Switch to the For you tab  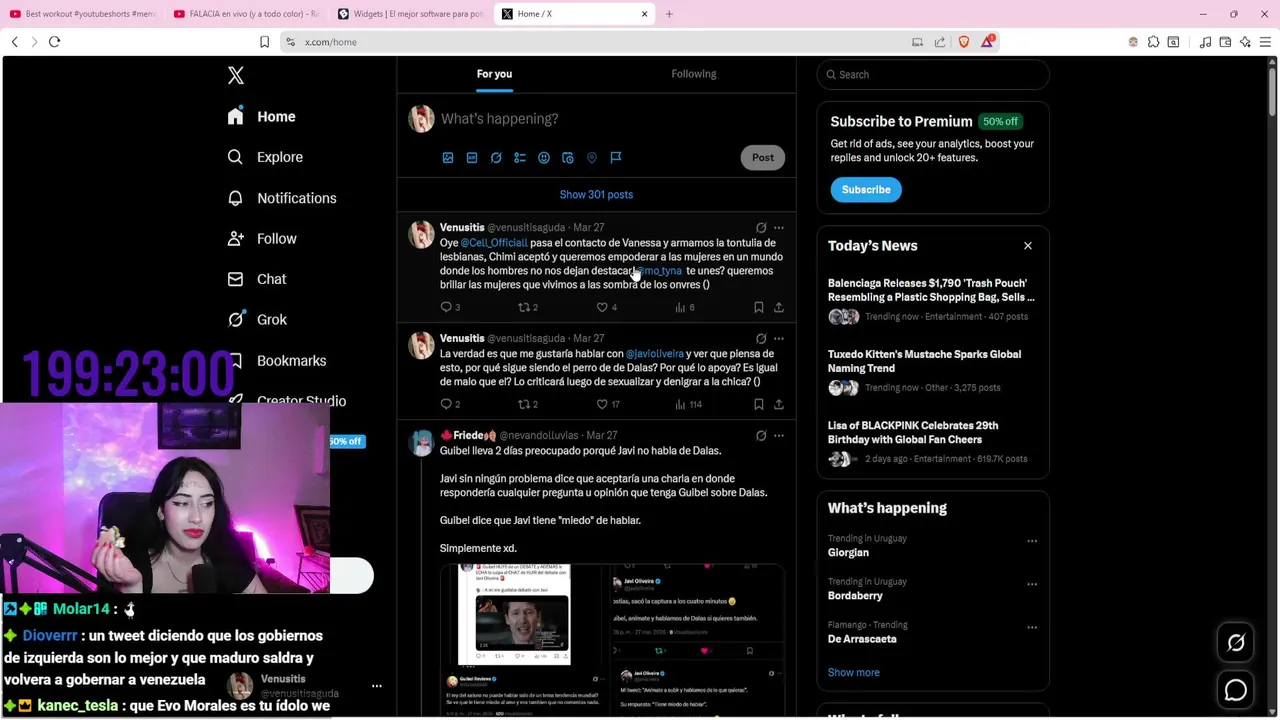click(494, 74)
